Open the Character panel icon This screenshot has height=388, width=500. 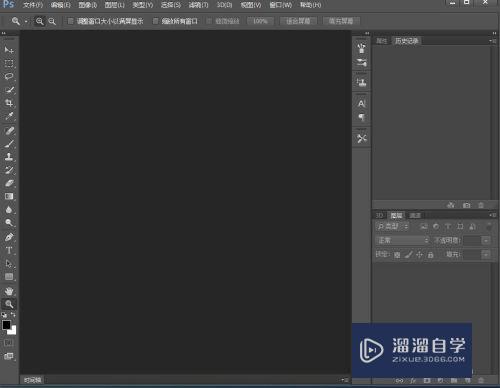pyautogui.click(x=361, y=104)
